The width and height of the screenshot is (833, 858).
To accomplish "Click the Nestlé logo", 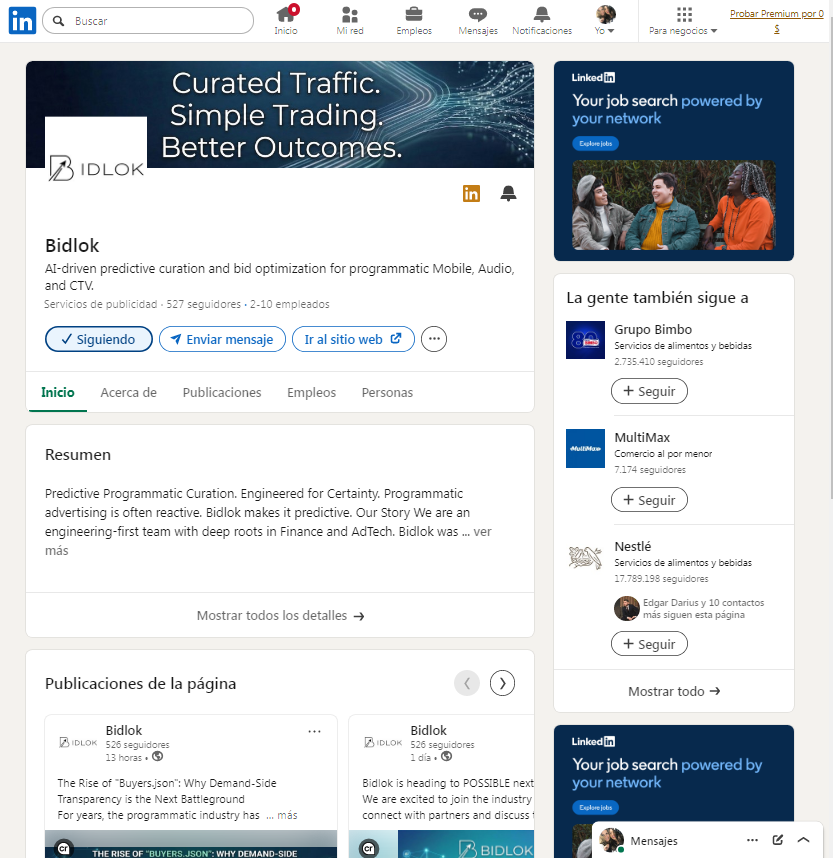I will [x=585, y=558].
